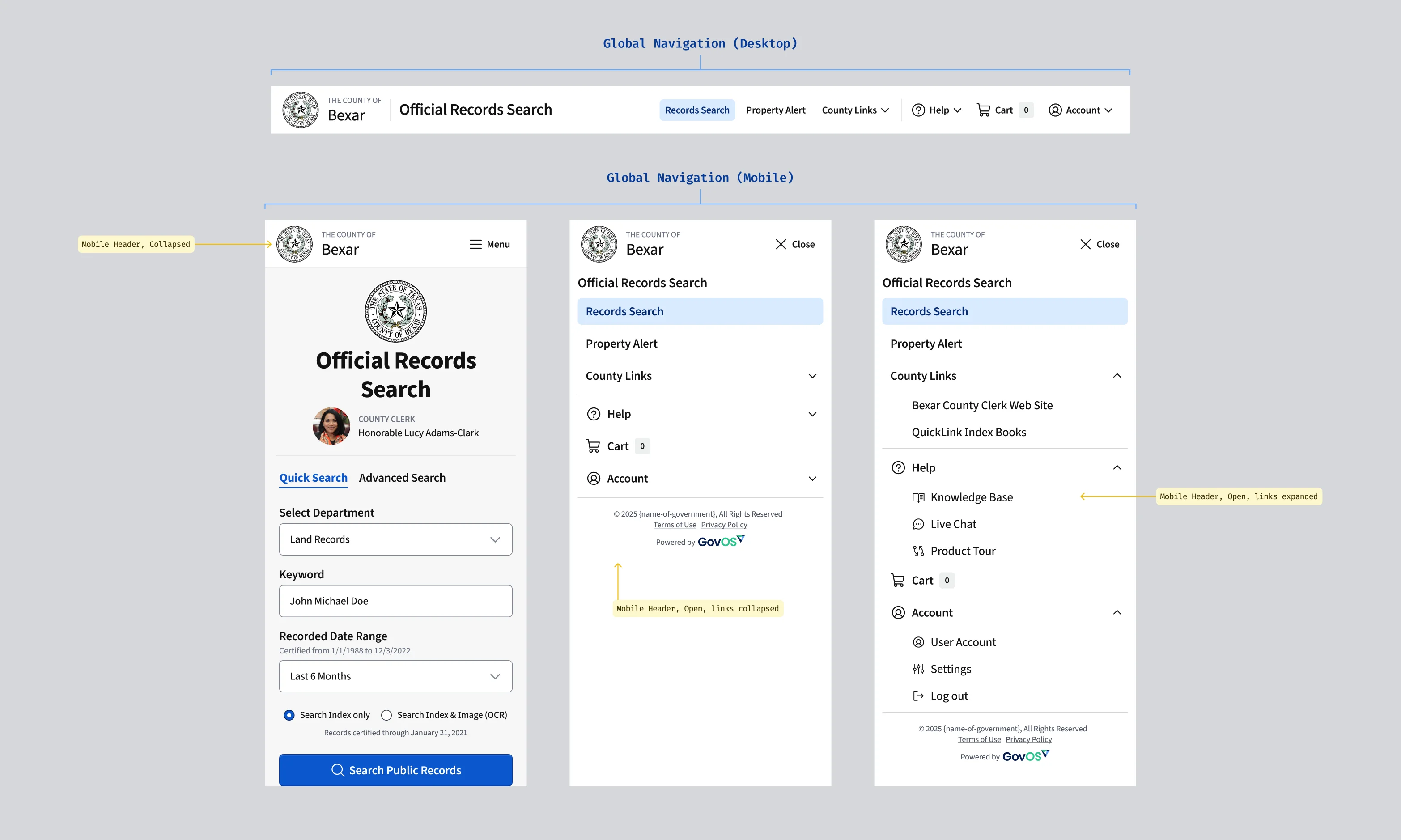
Task: Open the hamburger Menu in collapsed mobile header
Action: 475,244
